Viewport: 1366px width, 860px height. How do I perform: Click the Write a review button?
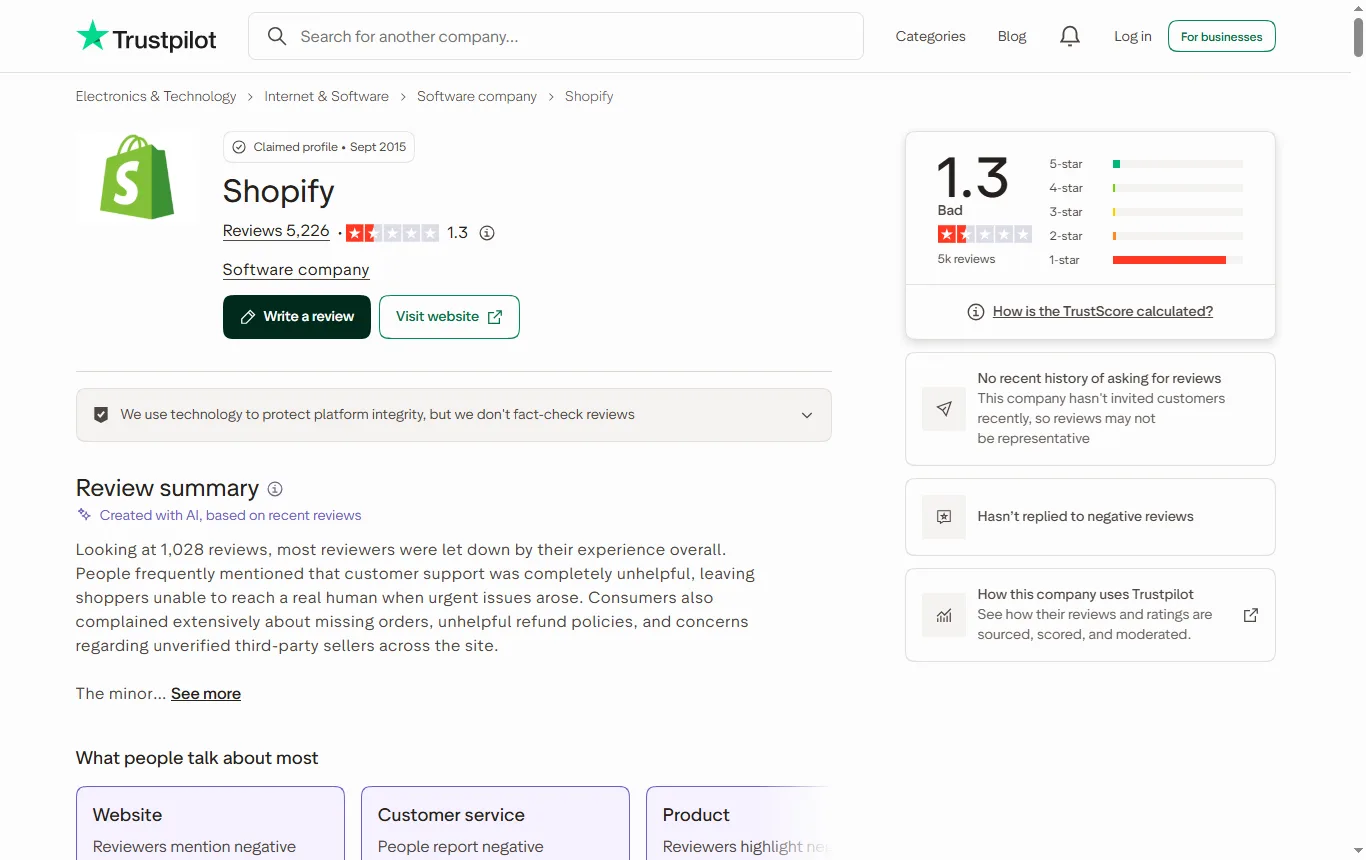(x=297, y=317)
